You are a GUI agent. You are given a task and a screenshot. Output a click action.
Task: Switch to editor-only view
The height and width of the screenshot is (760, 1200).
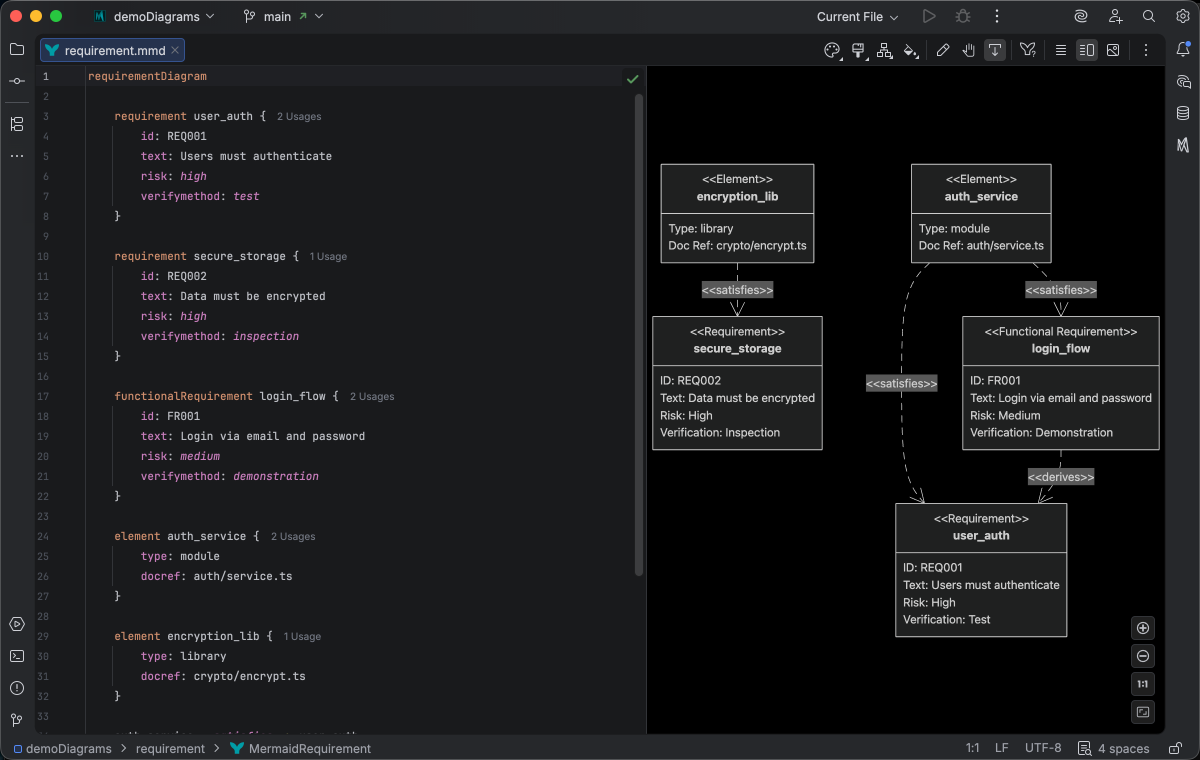(1061, 50)
